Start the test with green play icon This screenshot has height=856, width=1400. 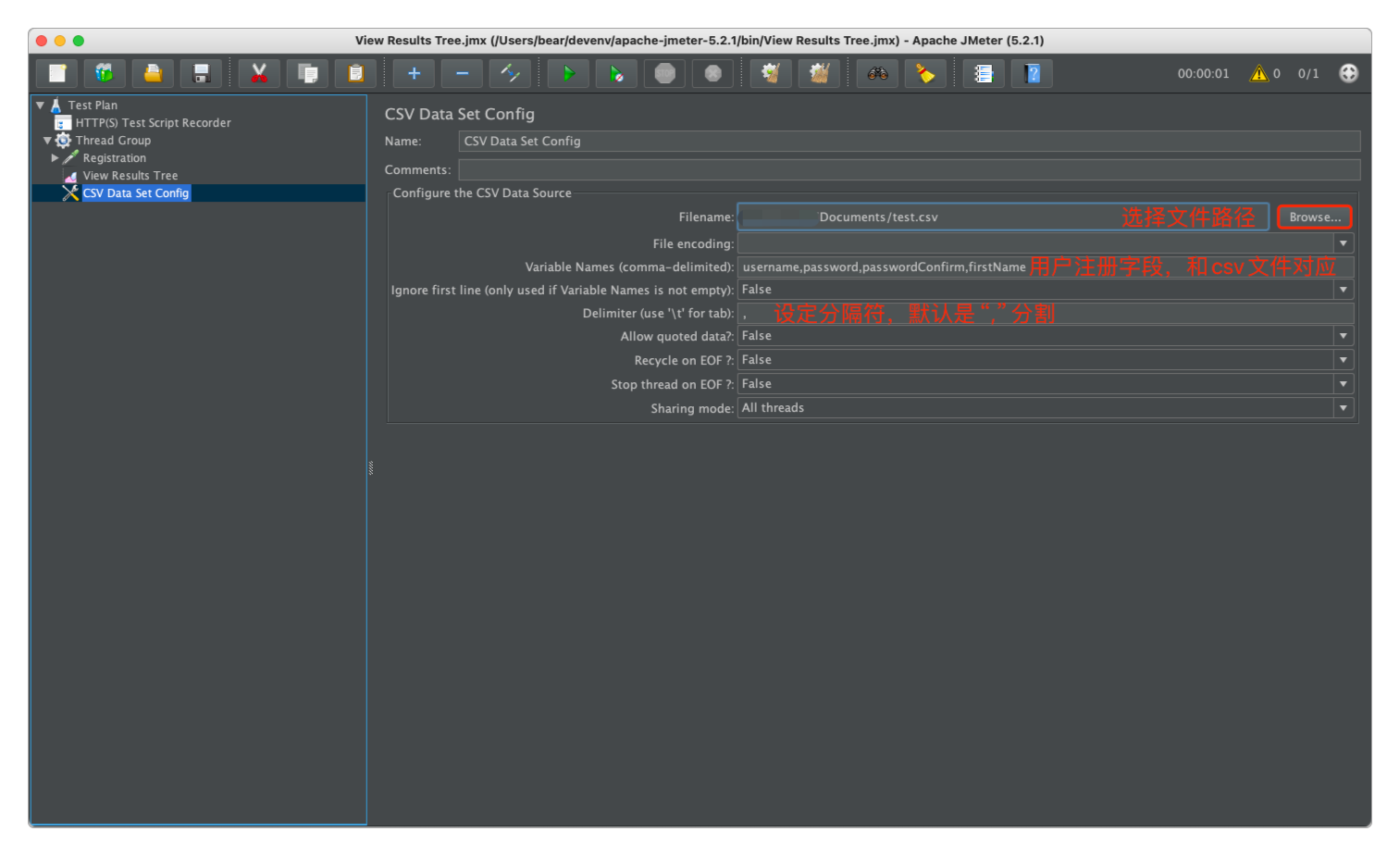pyautogui.click(x=568, y=73)
